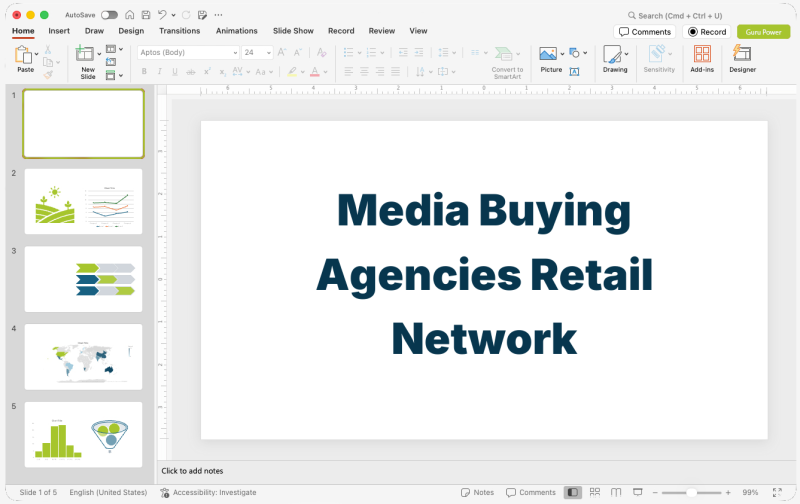Start slide show from status bar icon

(637, 492)
